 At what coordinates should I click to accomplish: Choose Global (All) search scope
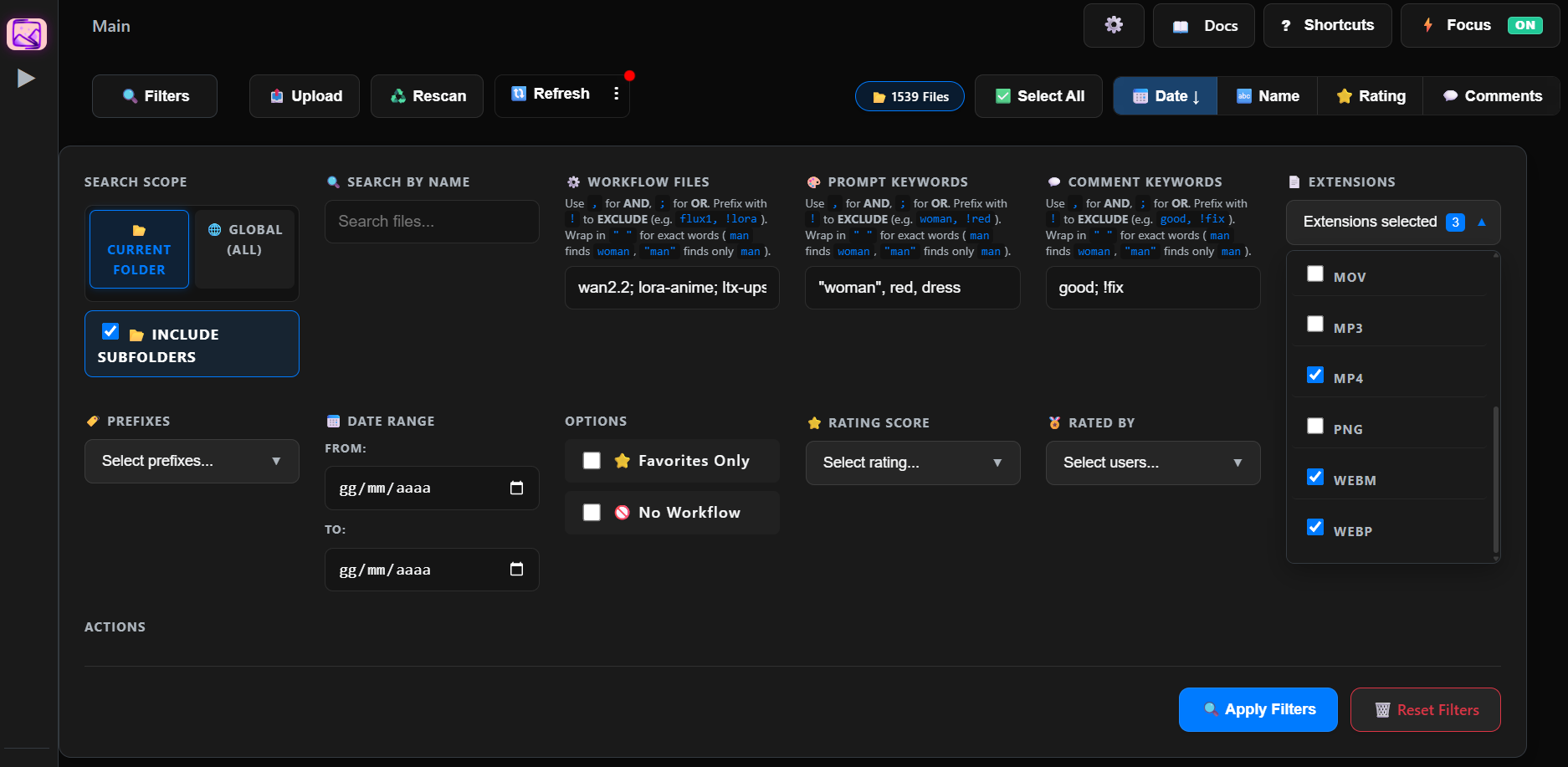tap(244, 249)
